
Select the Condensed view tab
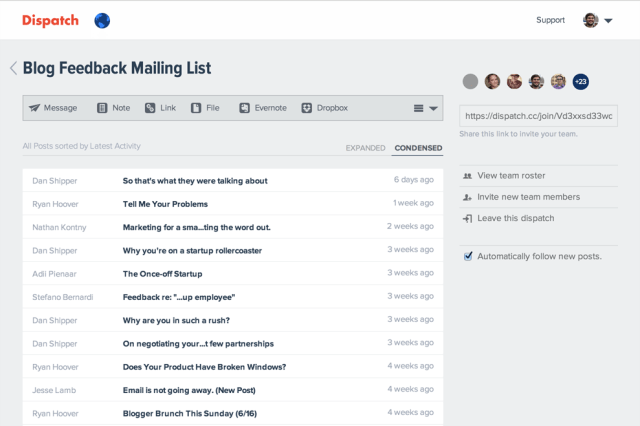pos(418,148)
